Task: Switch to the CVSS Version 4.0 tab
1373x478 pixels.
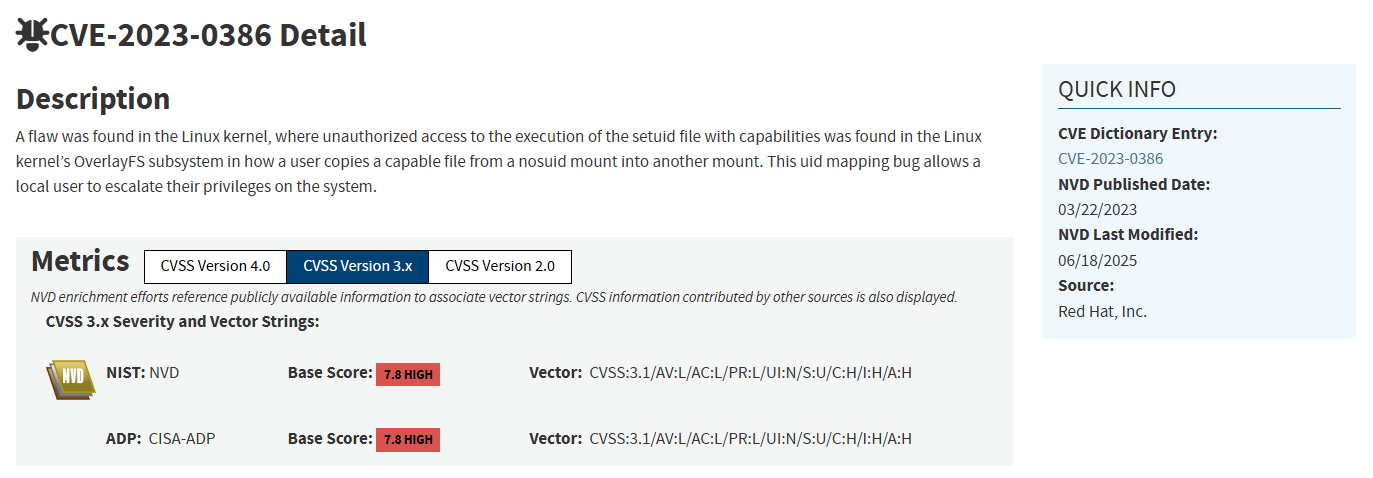Action: [x=215, y=266]
